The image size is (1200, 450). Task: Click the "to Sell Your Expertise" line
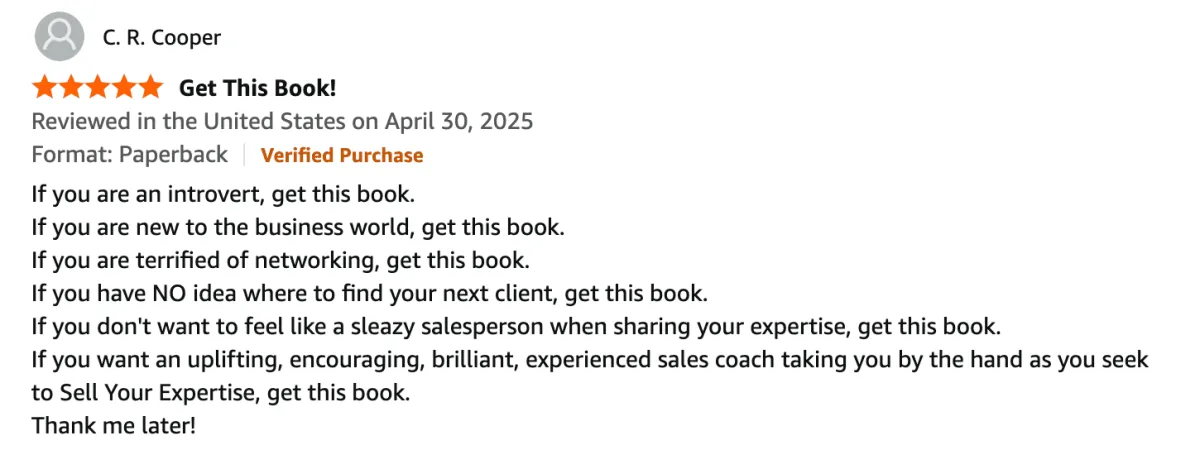pyautogui.click(x=221, y=392)
